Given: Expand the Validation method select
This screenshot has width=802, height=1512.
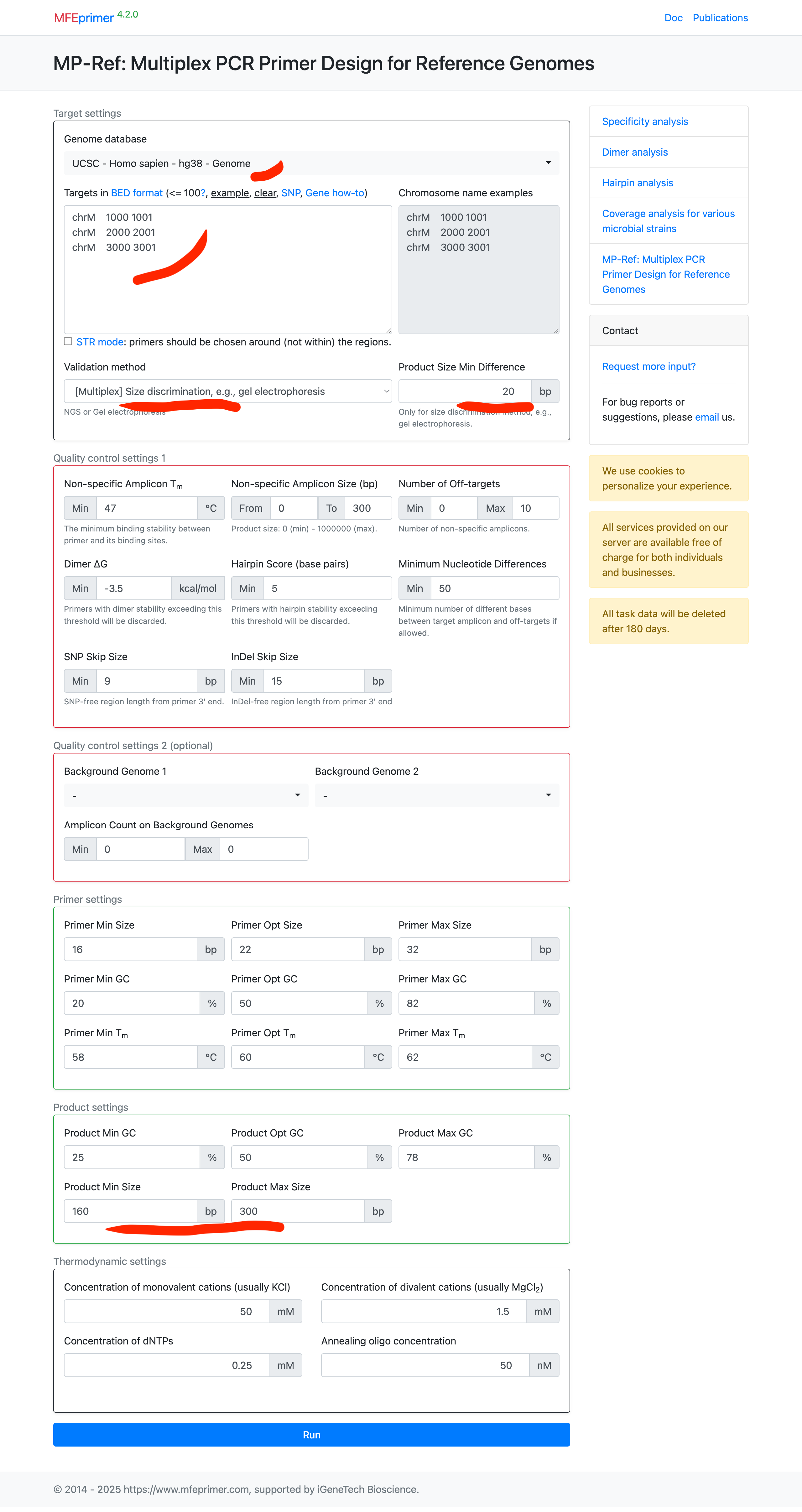Looking at the screenshot, I should coord(228,391).
